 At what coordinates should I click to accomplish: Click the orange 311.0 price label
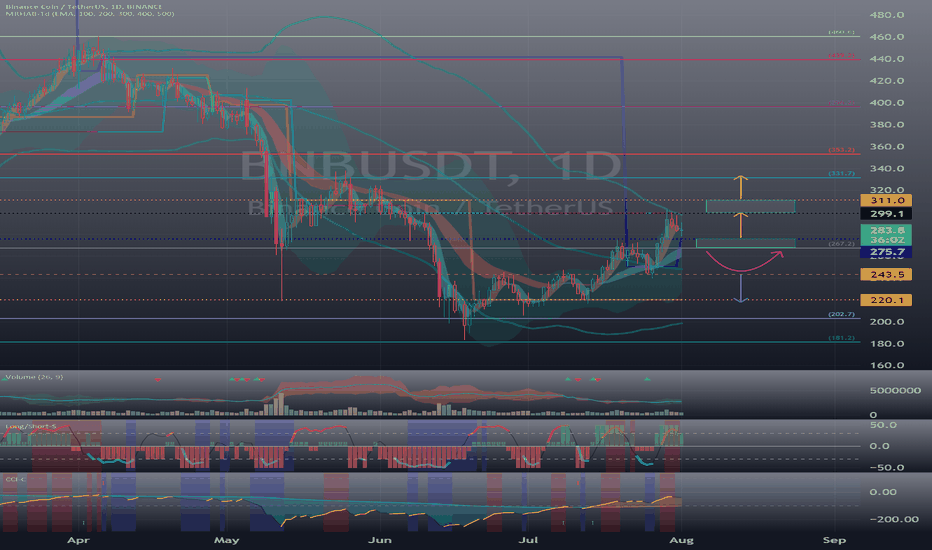point(886,201)
